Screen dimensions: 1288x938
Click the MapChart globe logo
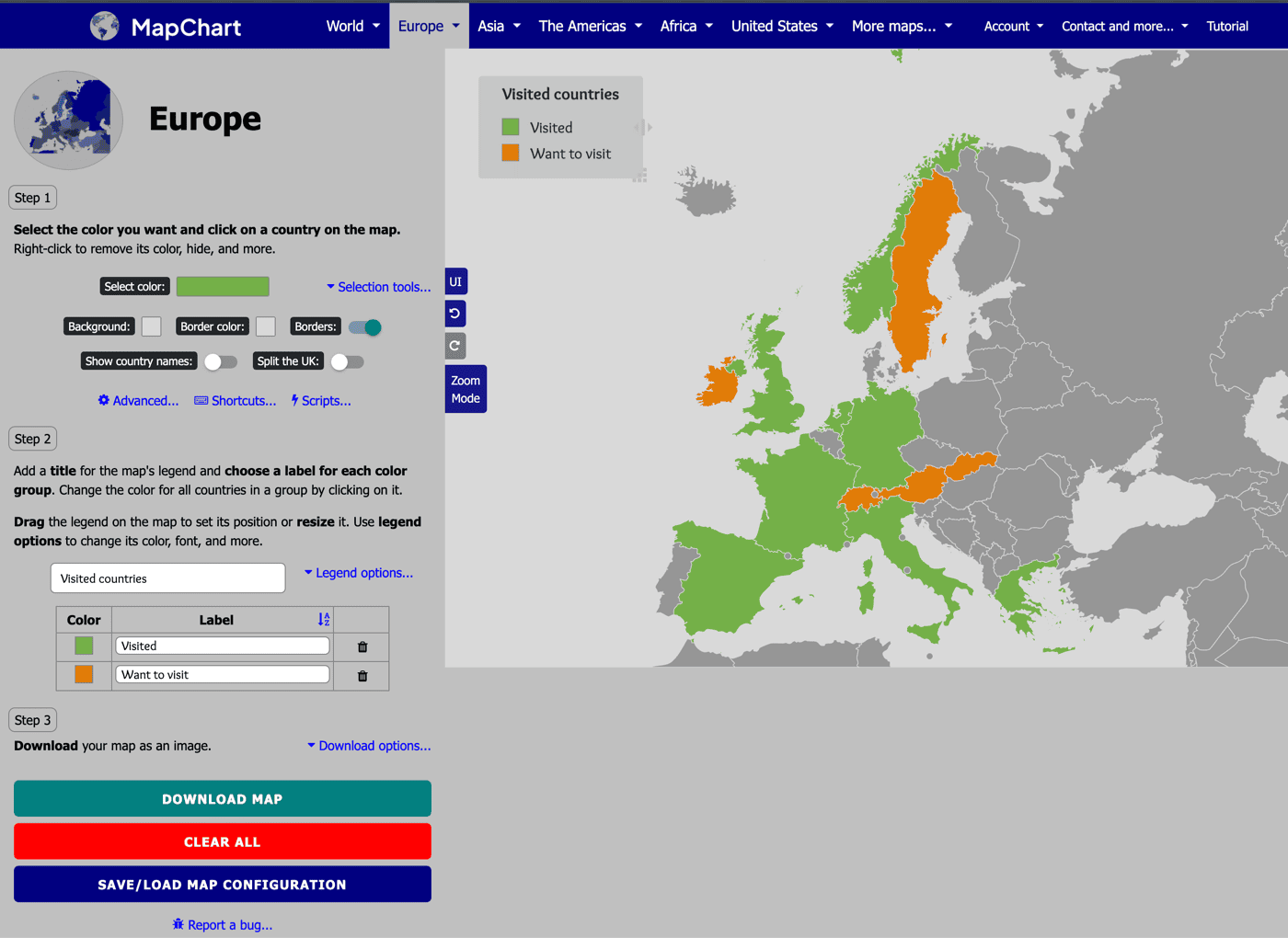click(105, 26)
